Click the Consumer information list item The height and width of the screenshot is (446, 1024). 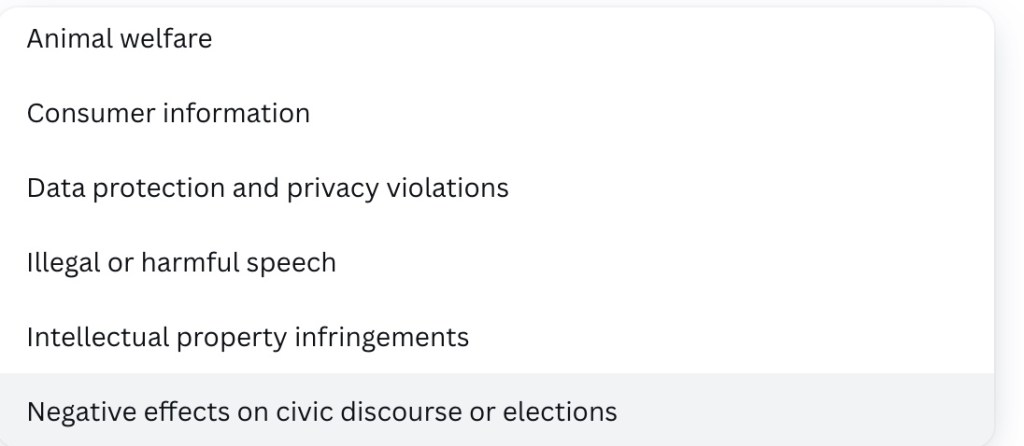[168, 114]
